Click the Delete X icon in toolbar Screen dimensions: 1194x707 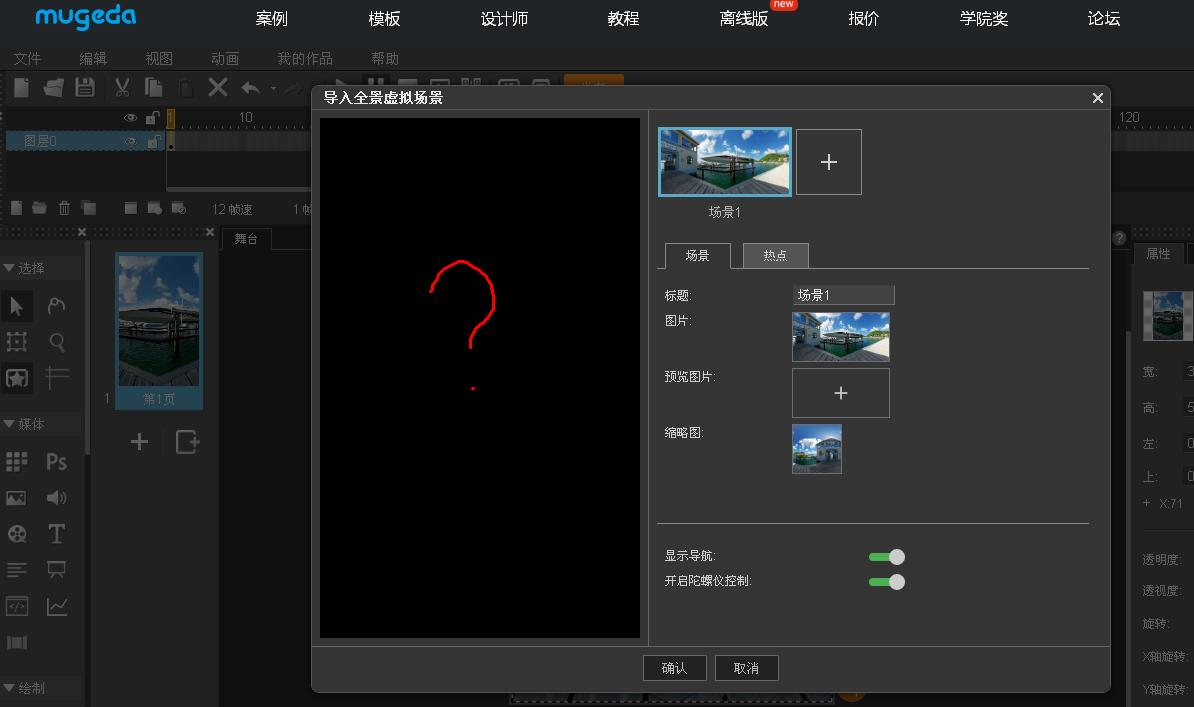click(218, 88)
